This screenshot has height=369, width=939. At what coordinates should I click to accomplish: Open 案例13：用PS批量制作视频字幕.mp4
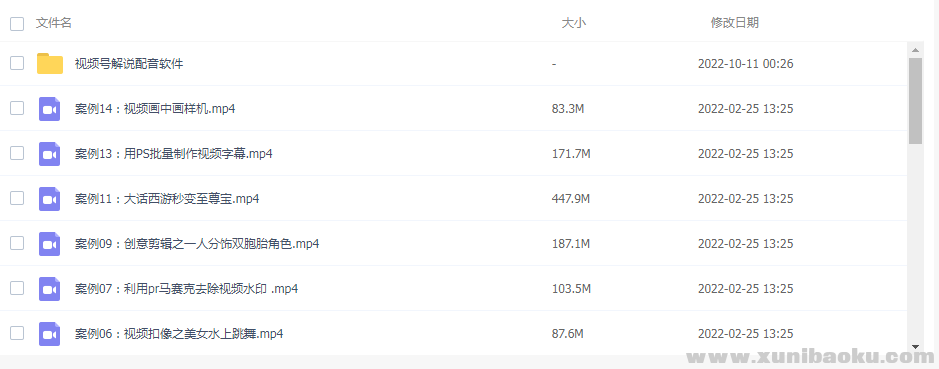coord(174,154)
